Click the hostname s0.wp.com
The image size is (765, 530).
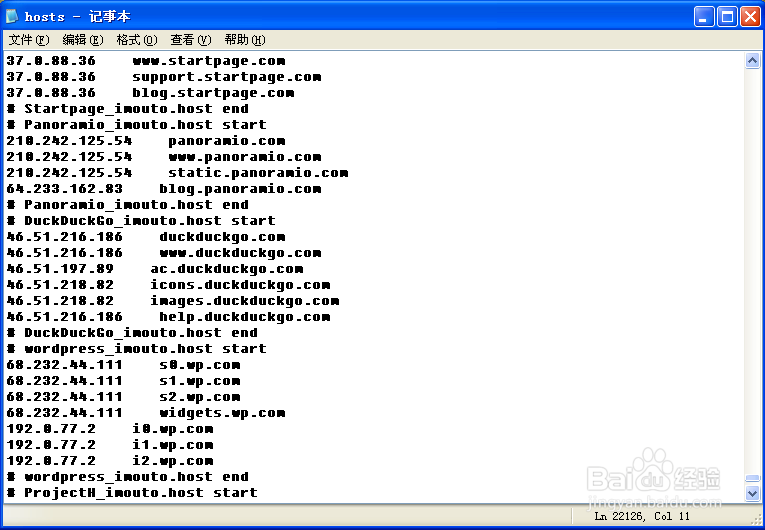pos(200,365)
